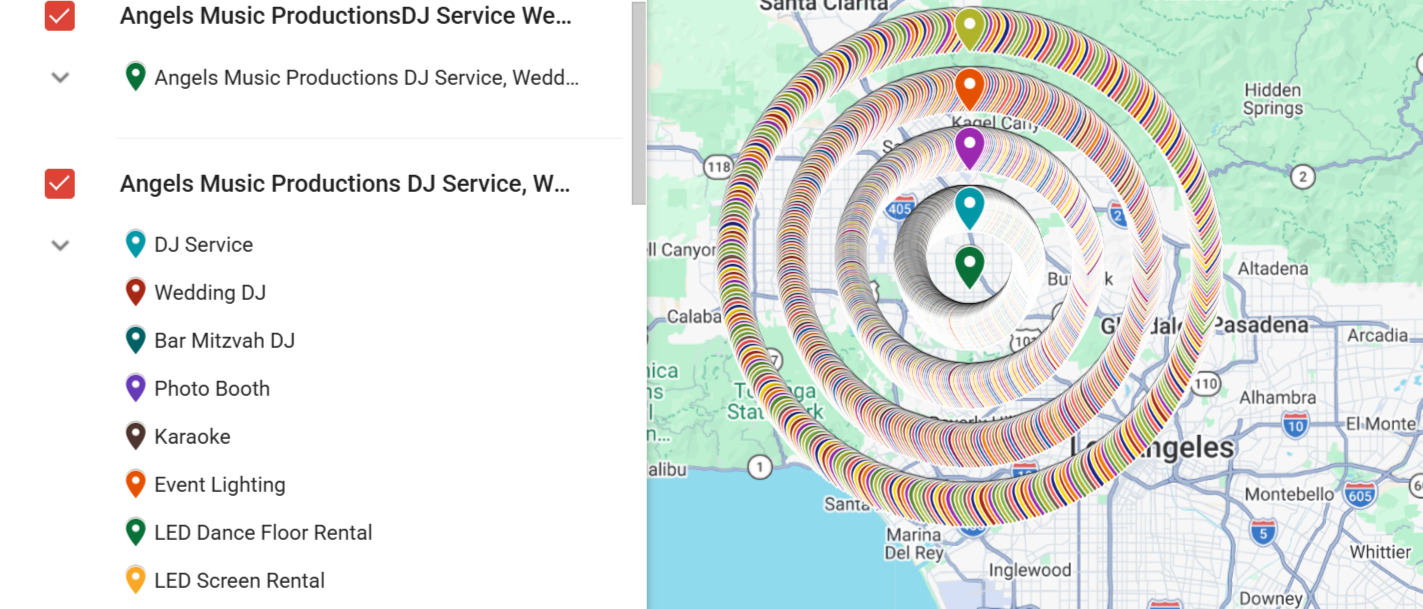Collapse the second layer chevron beside DJ Service
The image size is (1423, 609).
[60, 245]
